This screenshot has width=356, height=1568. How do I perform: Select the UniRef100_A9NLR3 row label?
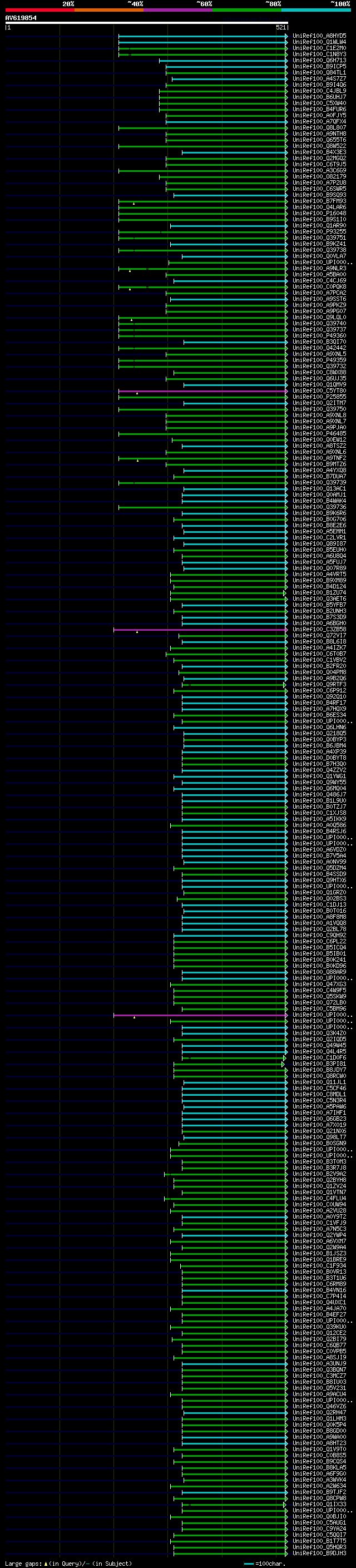319,269
